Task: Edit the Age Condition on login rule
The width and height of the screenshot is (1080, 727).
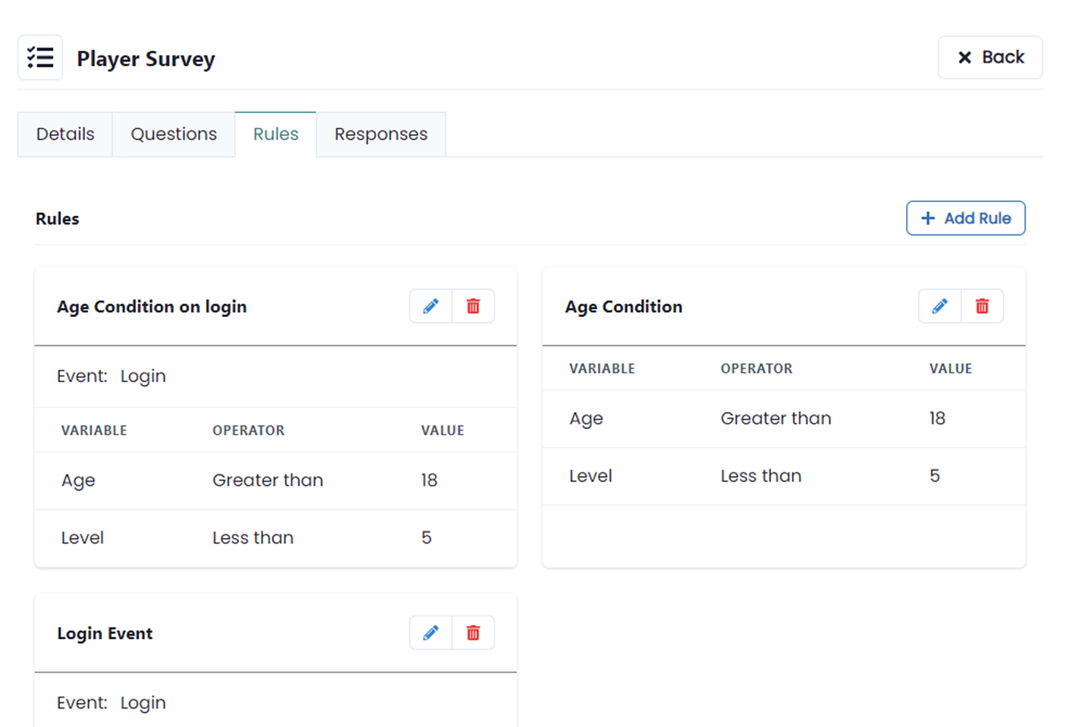Action: (430, 306)
